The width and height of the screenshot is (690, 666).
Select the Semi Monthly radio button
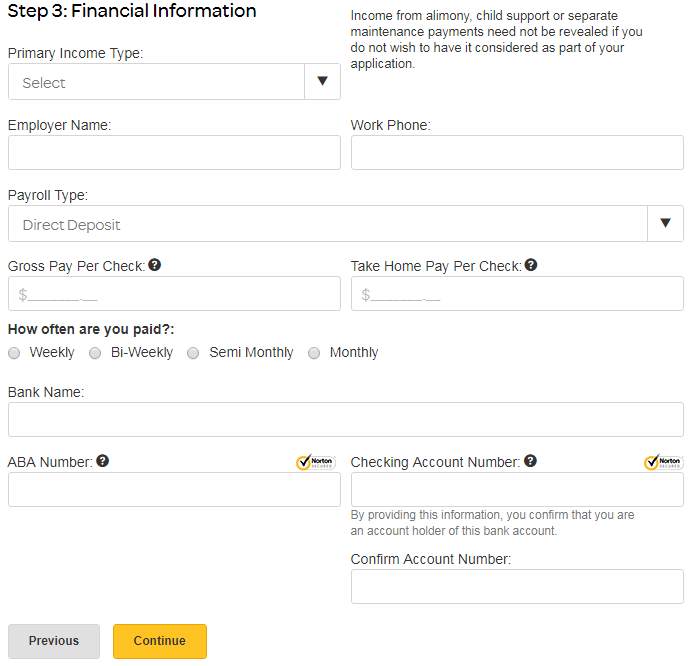[193, 353]
